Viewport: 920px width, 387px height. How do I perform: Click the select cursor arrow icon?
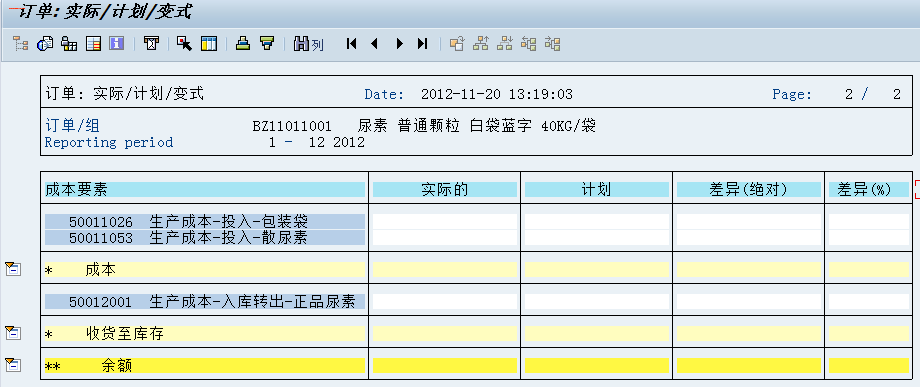184,44
